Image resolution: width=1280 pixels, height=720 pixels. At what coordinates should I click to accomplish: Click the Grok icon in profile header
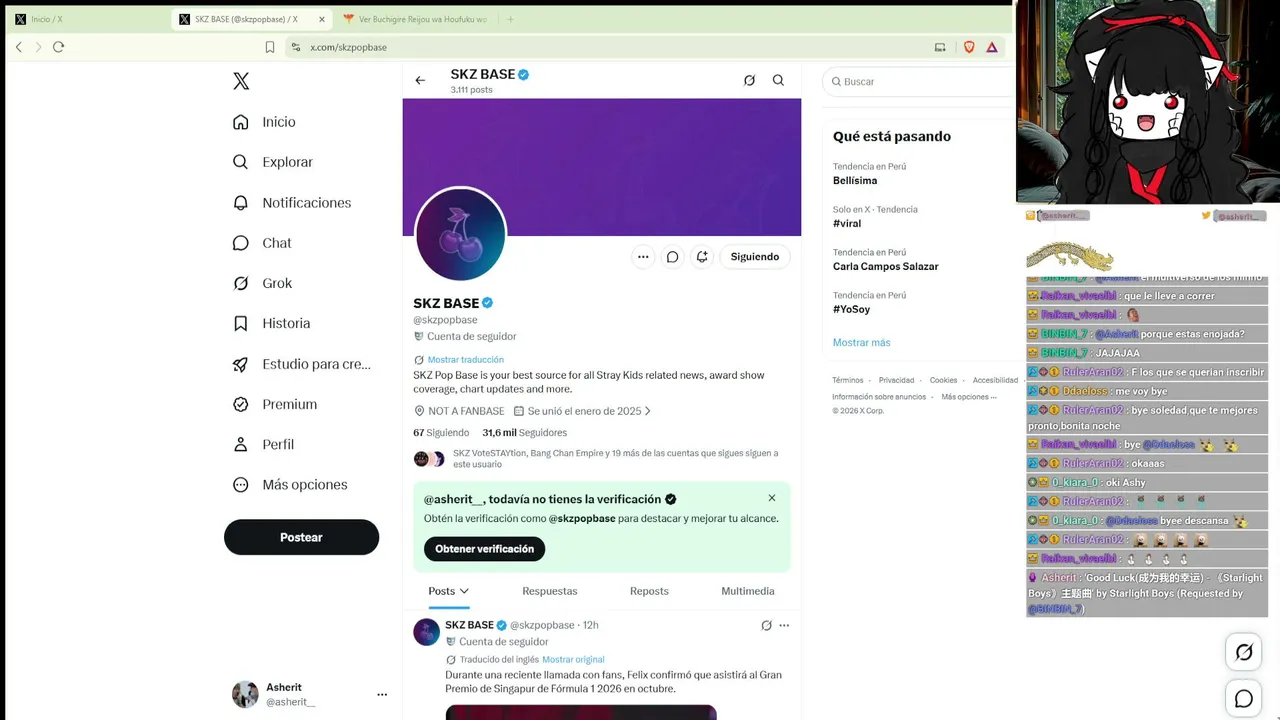[749, 81]
